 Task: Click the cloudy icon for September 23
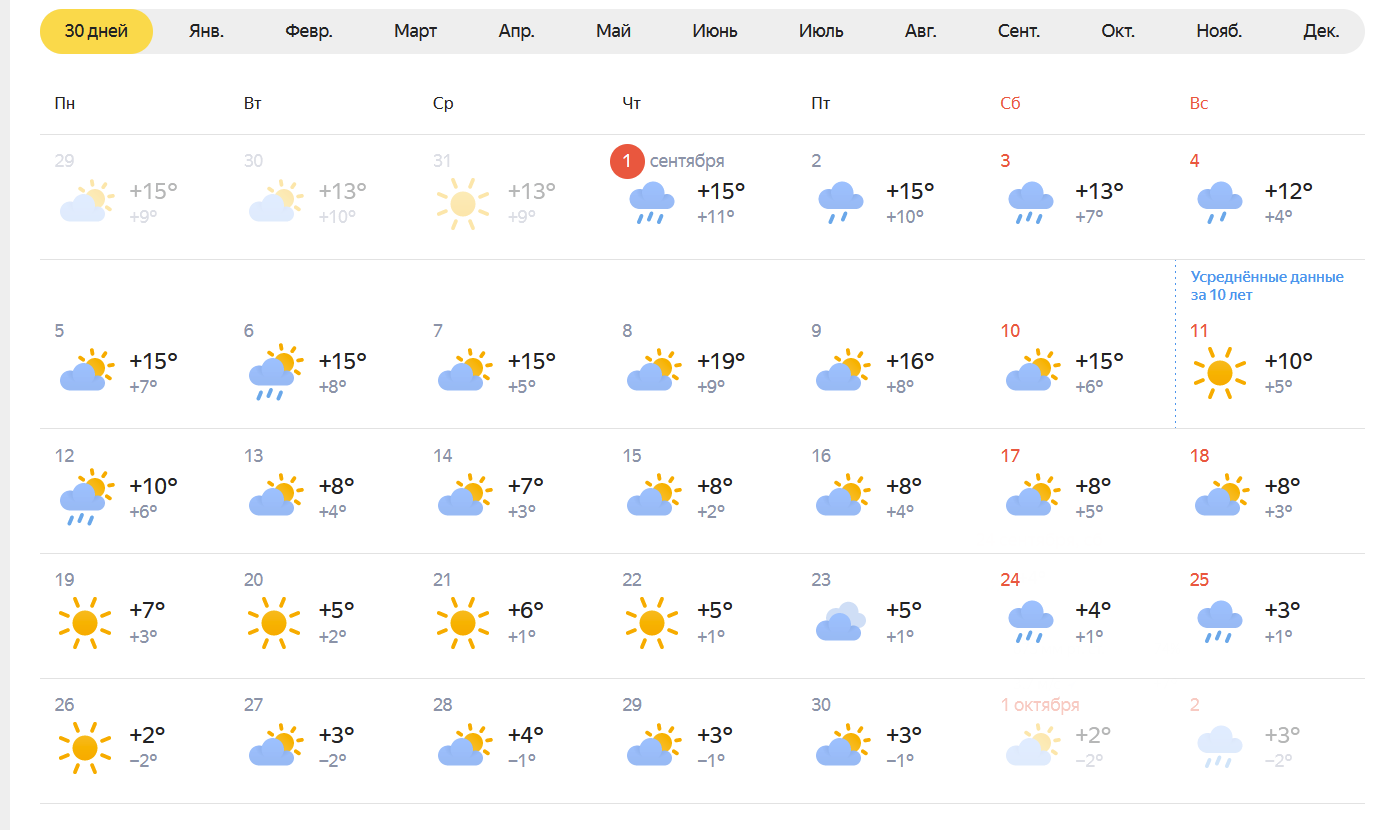point(841,622)
